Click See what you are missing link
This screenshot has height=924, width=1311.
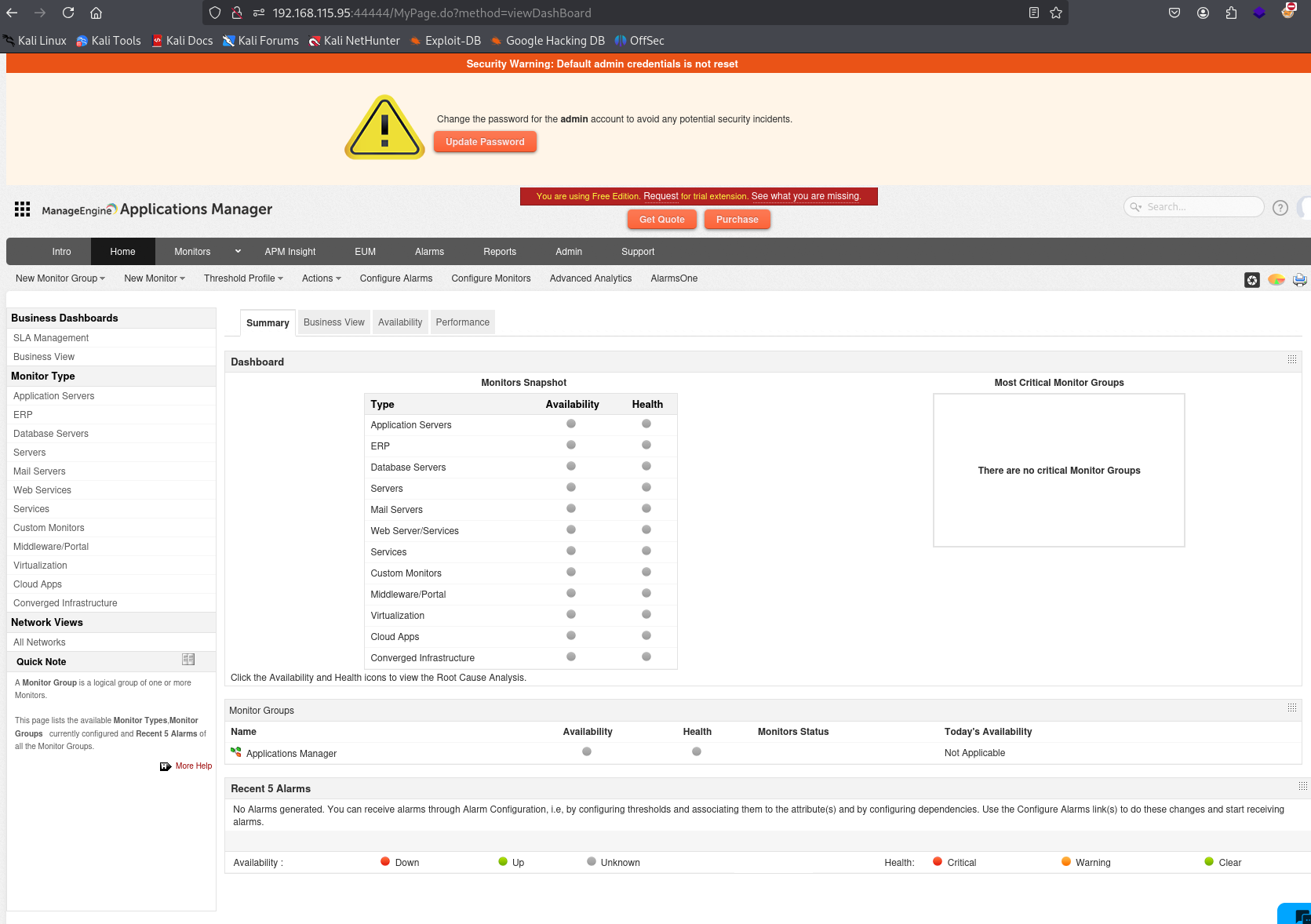click(x=806, y=196)
